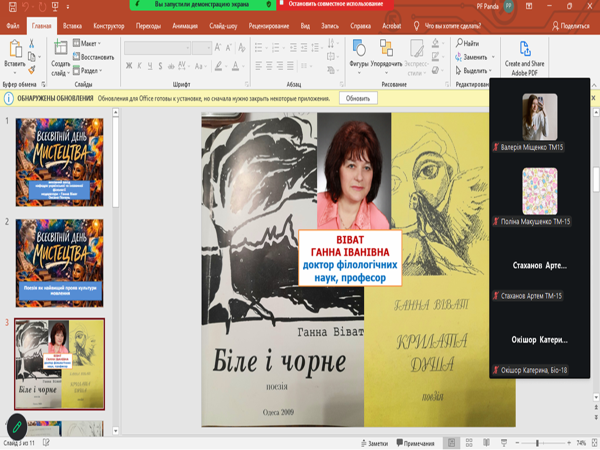The image size is (600, 450).
Task: Click the zoom slider in status bar
Action: coord(543,443)
